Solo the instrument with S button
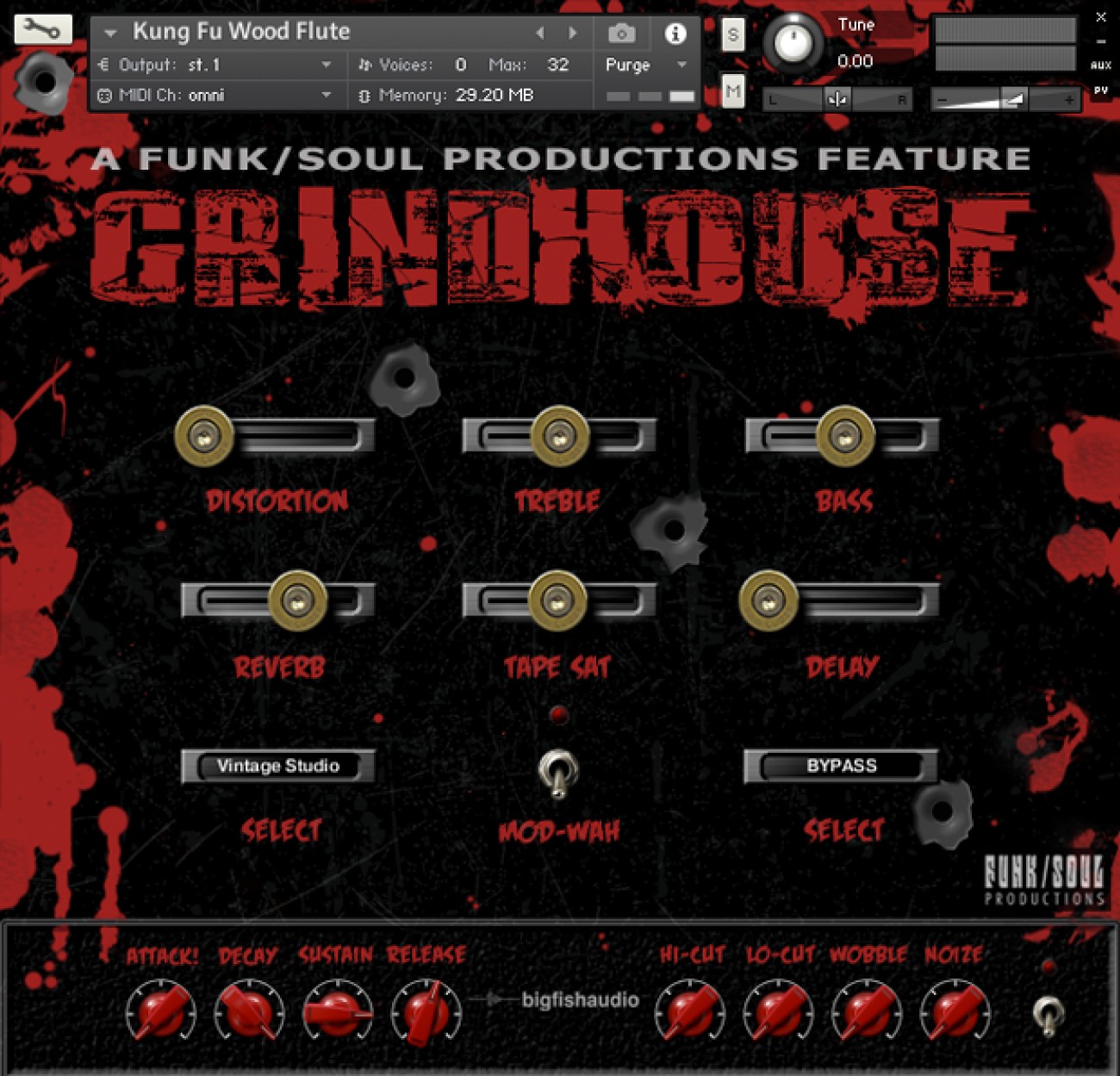This screenshot has height=1076, width=1120. (733, 34)
